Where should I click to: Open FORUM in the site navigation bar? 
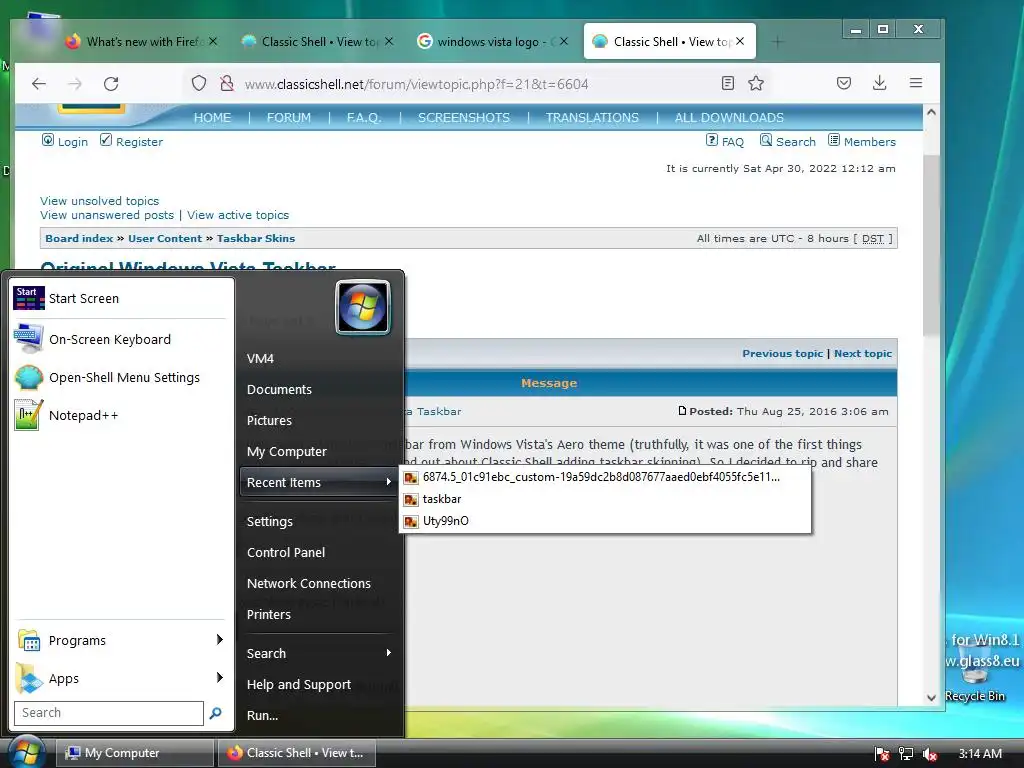click(289, 118)
